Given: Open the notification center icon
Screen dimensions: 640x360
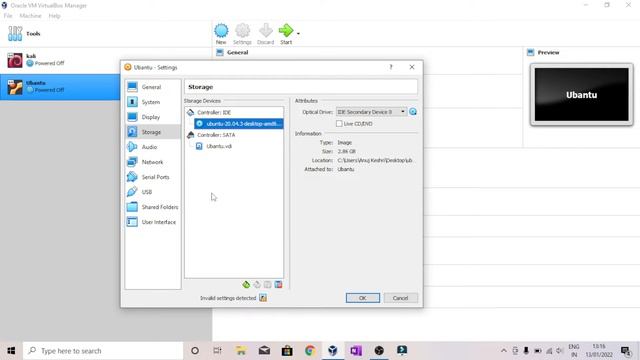Looking at the screenshot, I should [x=625, y=351].
